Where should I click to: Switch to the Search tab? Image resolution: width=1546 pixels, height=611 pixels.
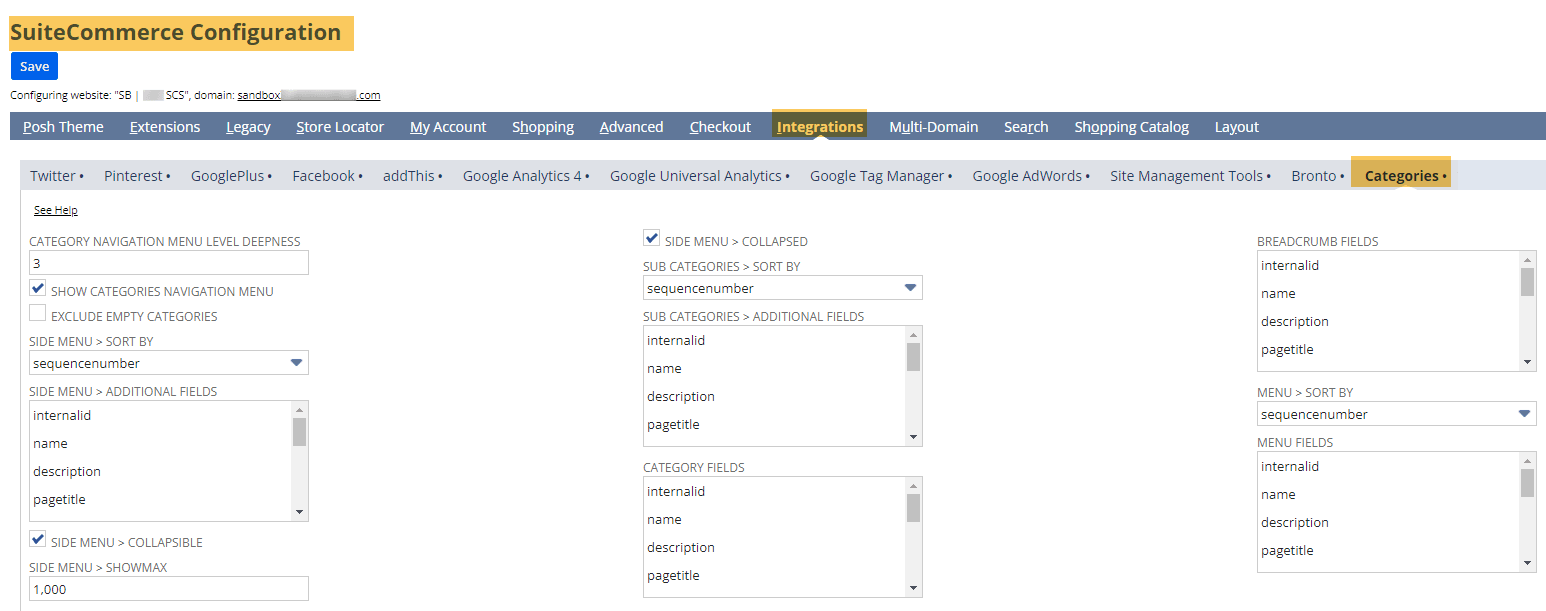(1026, 127)
